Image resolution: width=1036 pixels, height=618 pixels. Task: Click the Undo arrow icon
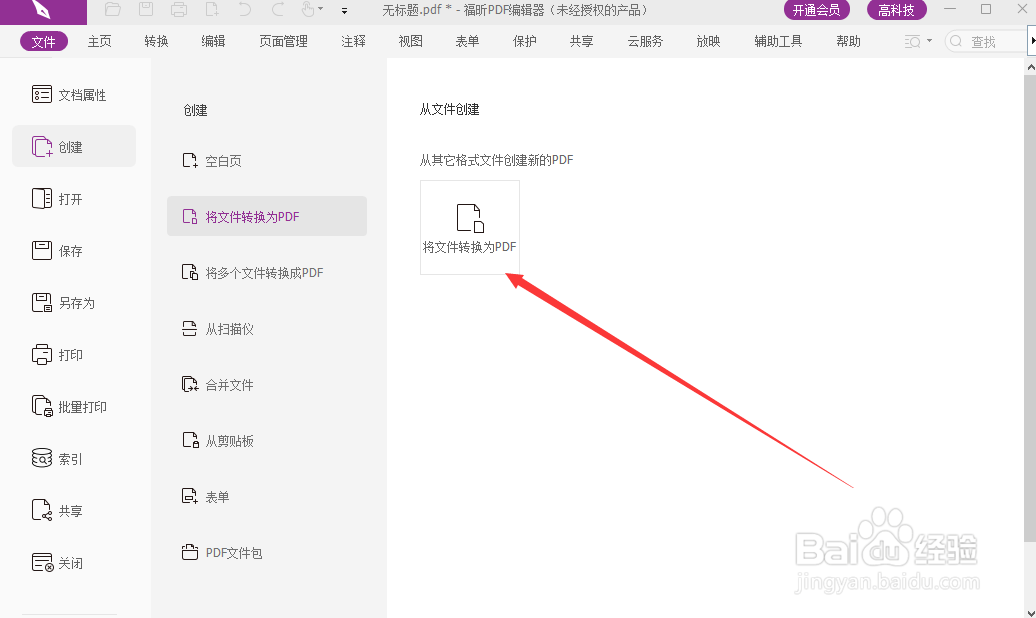coord(244,10)
